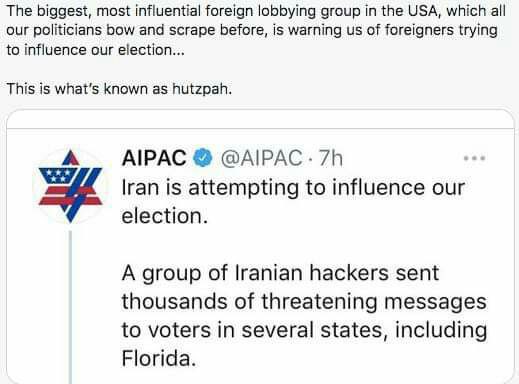Screen dimensions: 519x384
Task: Open the AIPAC profile avatar logo
Action: pos(70,186)
